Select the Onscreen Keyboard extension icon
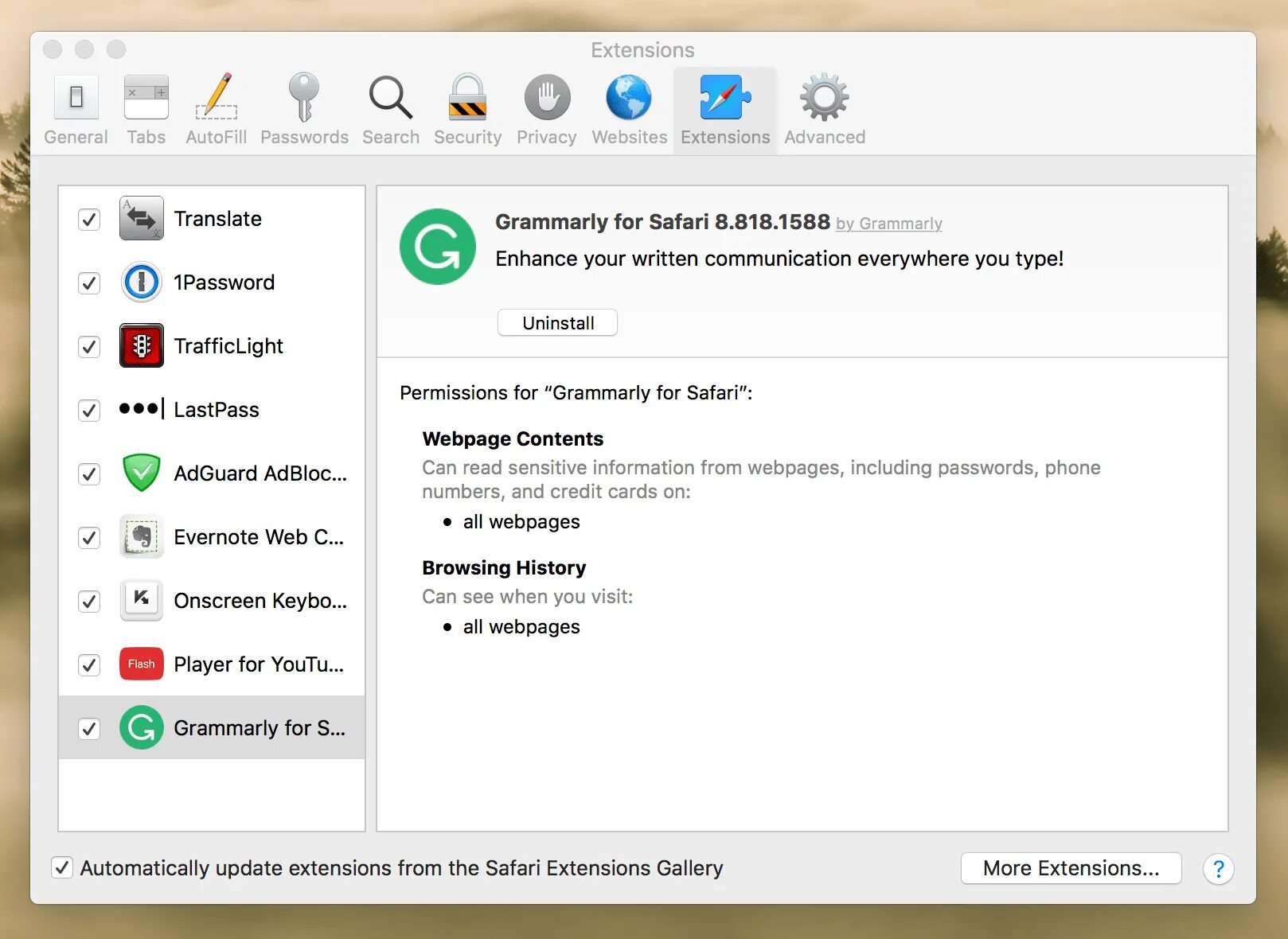This screenshot has height=939, width=1288. 142,600
